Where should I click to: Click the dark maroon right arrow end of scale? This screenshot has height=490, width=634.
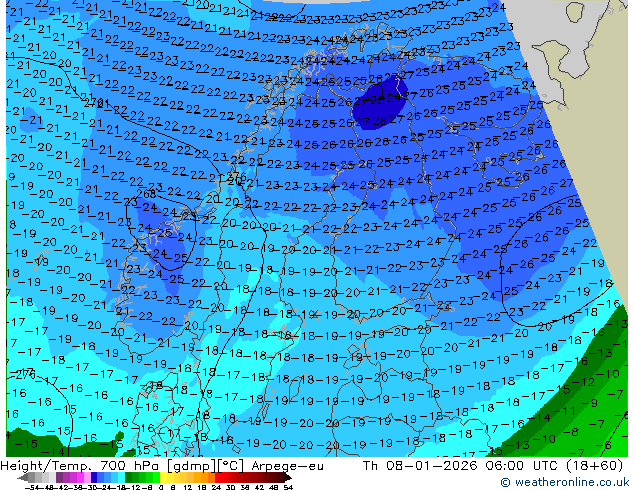(288, 478)
